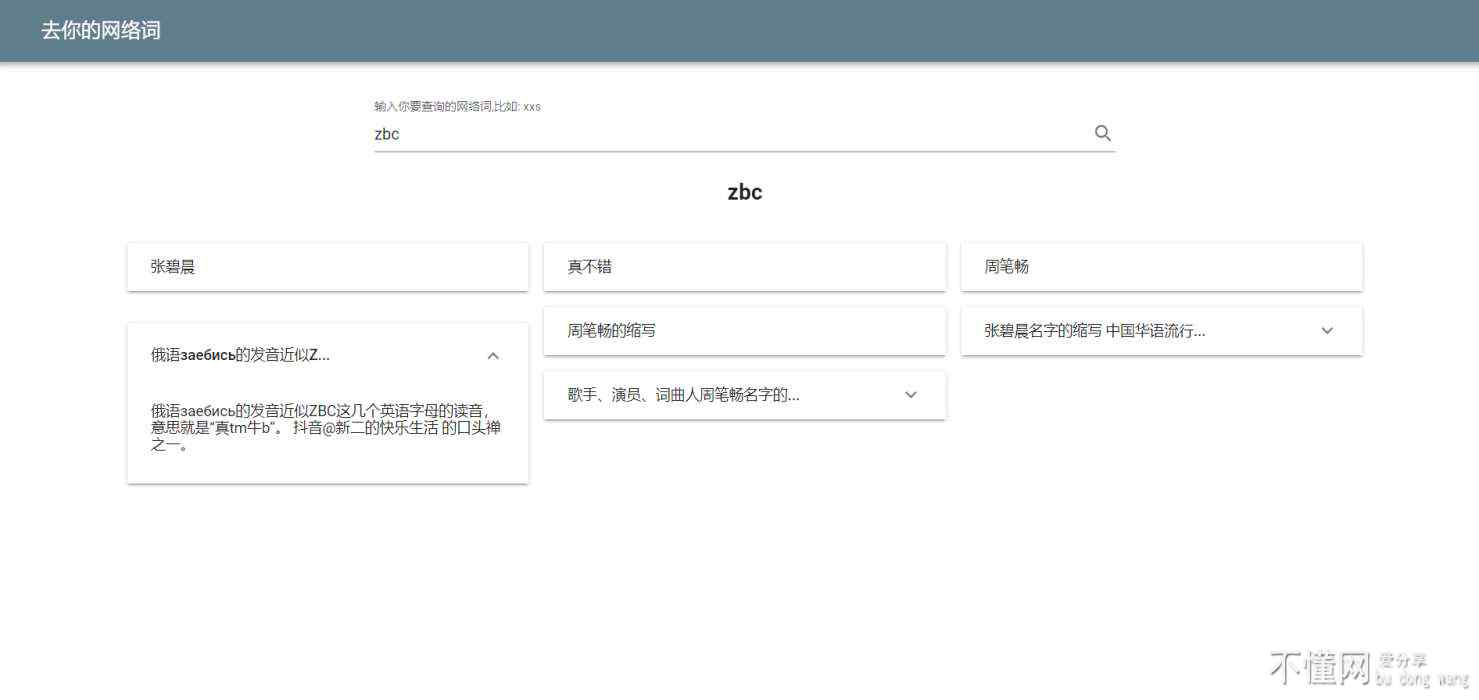Click the 张碧晨名字的缩写 中国华语流行... title text
The image size is (1479, 700).
click(1094, 331)
